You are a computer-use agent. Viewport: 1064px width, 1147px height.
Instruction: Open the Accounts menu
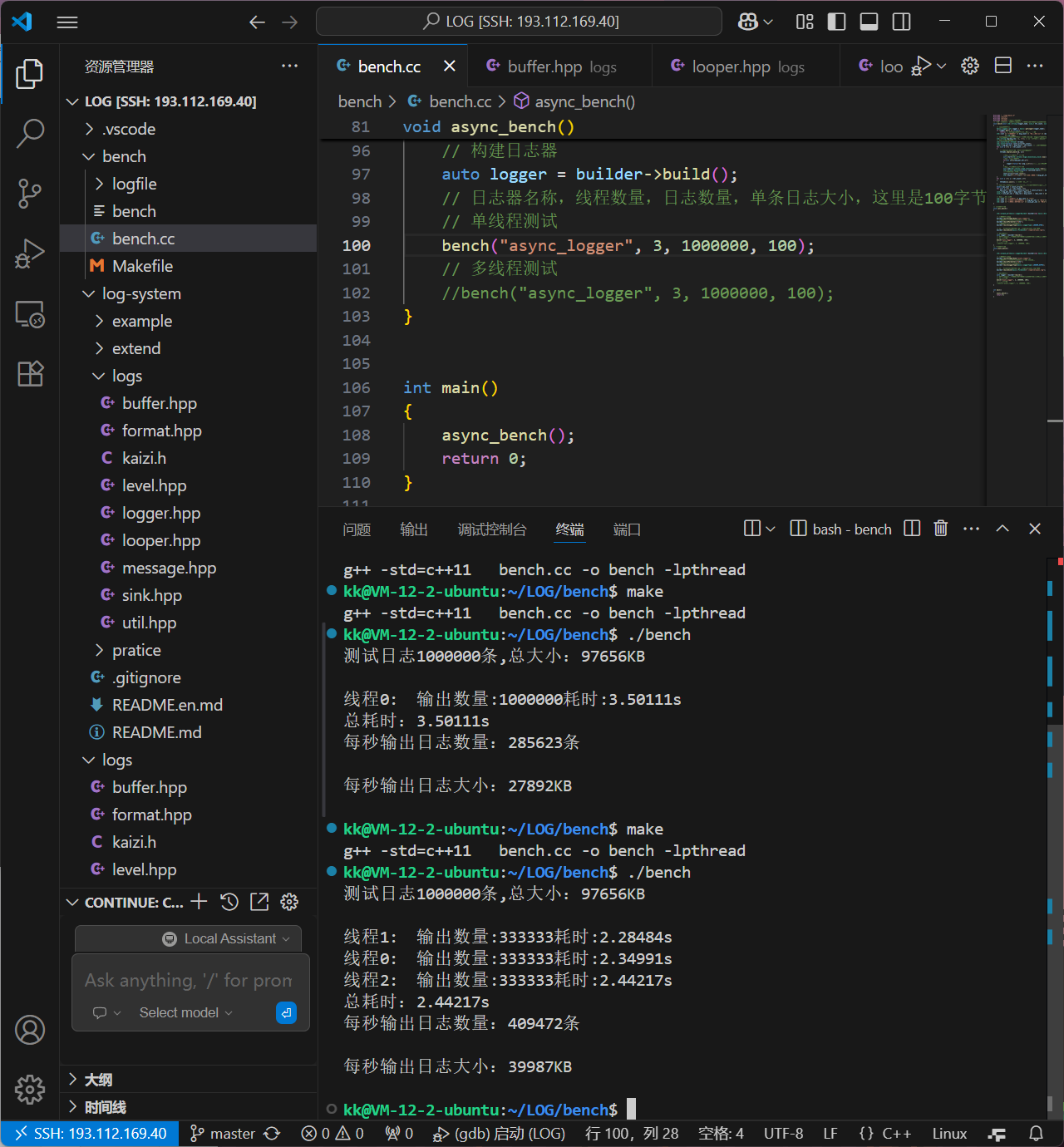(x=30, y=1030)
